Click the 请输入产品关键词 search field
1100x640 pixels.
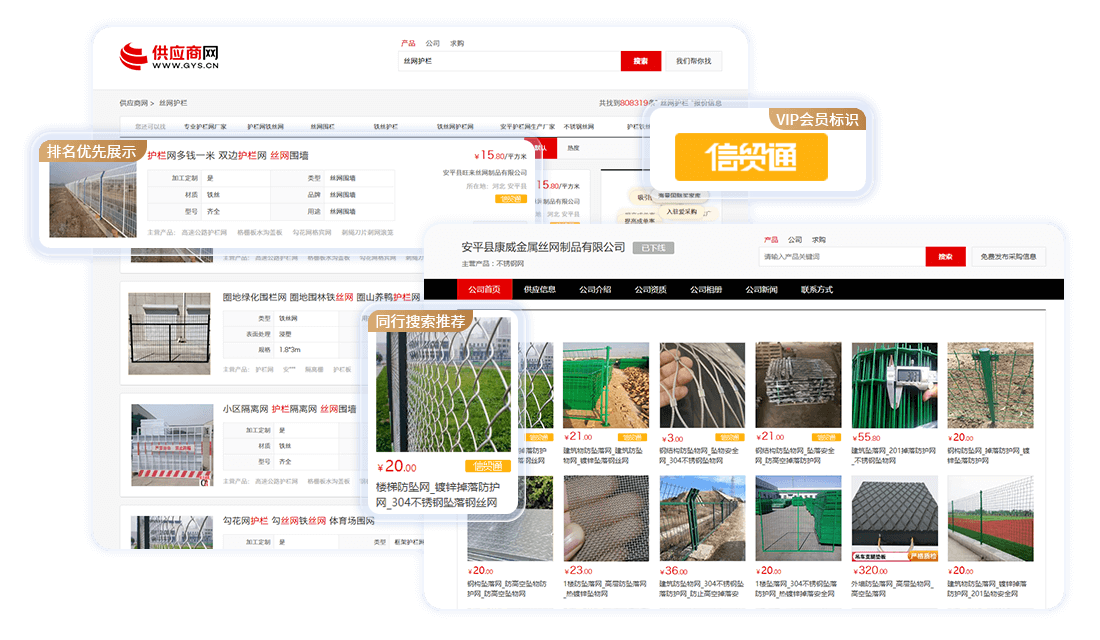(842, 257)
